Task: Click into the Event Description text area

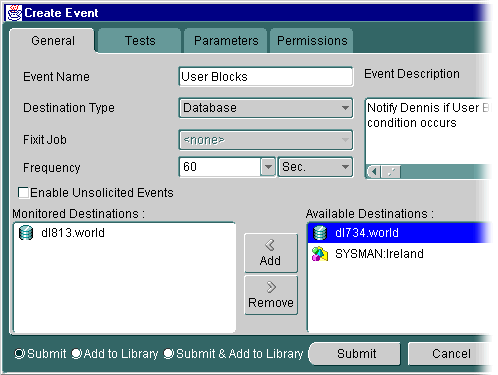Action: tap(428, 131)
